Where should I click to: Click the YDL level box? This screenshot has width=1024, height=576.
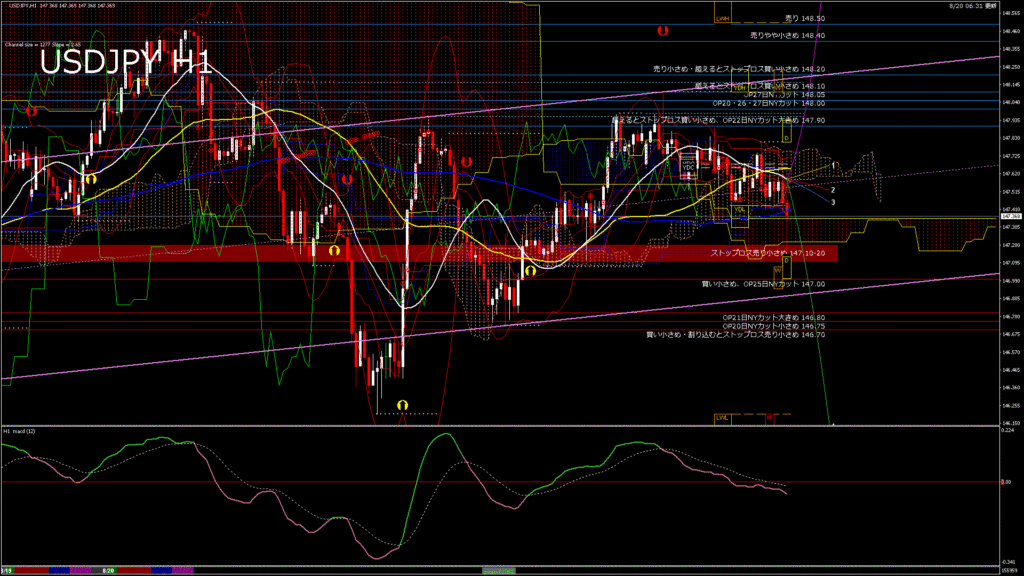click(741, 209)
